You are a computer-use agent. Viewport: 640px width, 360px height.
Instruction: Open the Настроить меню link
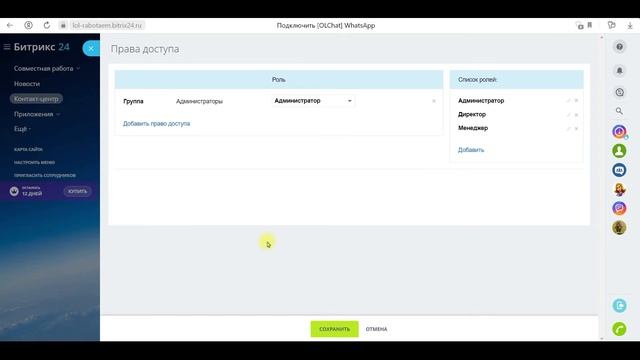pyautogui.click(x=34, y=162)
